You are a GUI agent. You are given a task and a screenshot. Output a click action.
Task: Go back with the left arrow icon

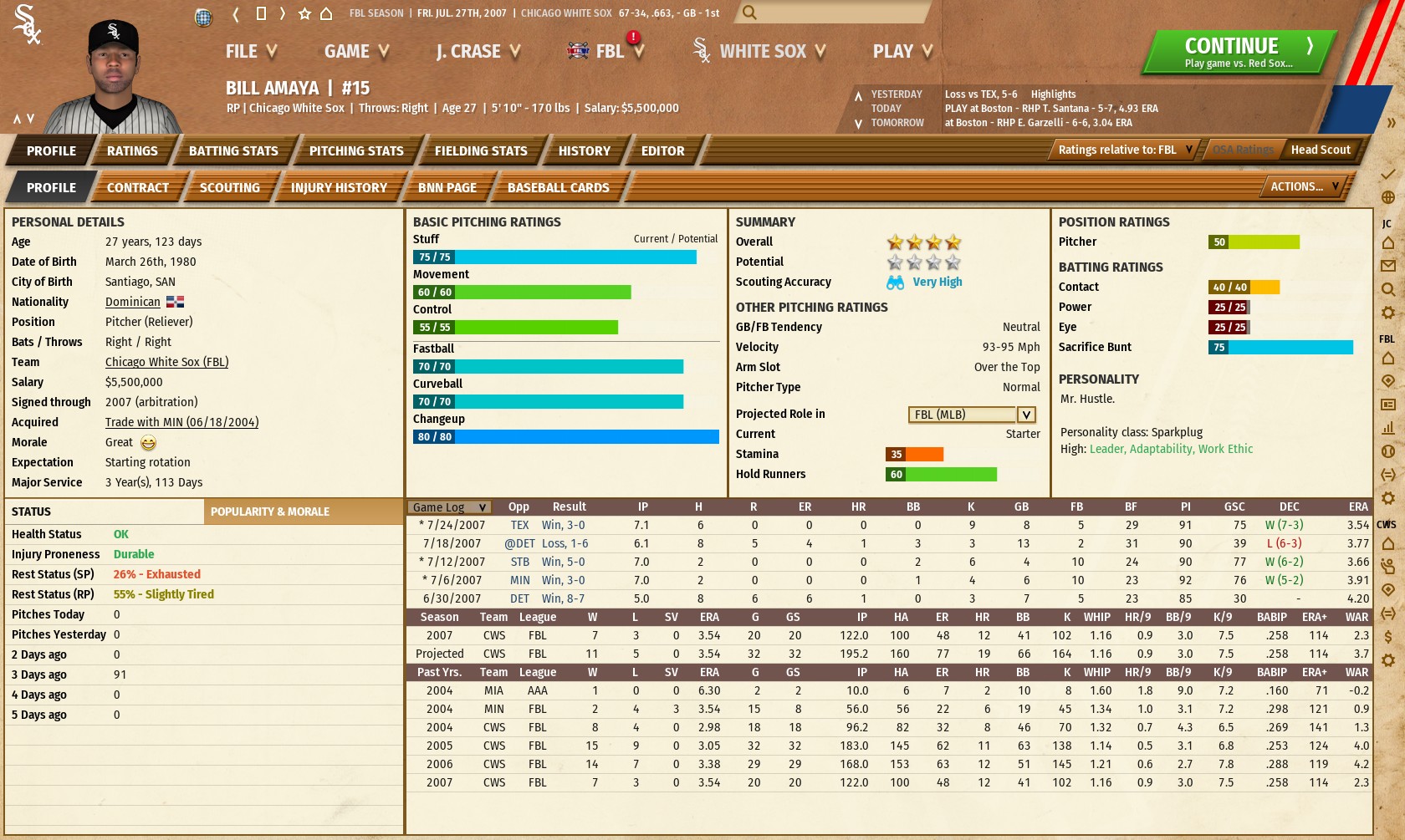[x=236, y=13]
